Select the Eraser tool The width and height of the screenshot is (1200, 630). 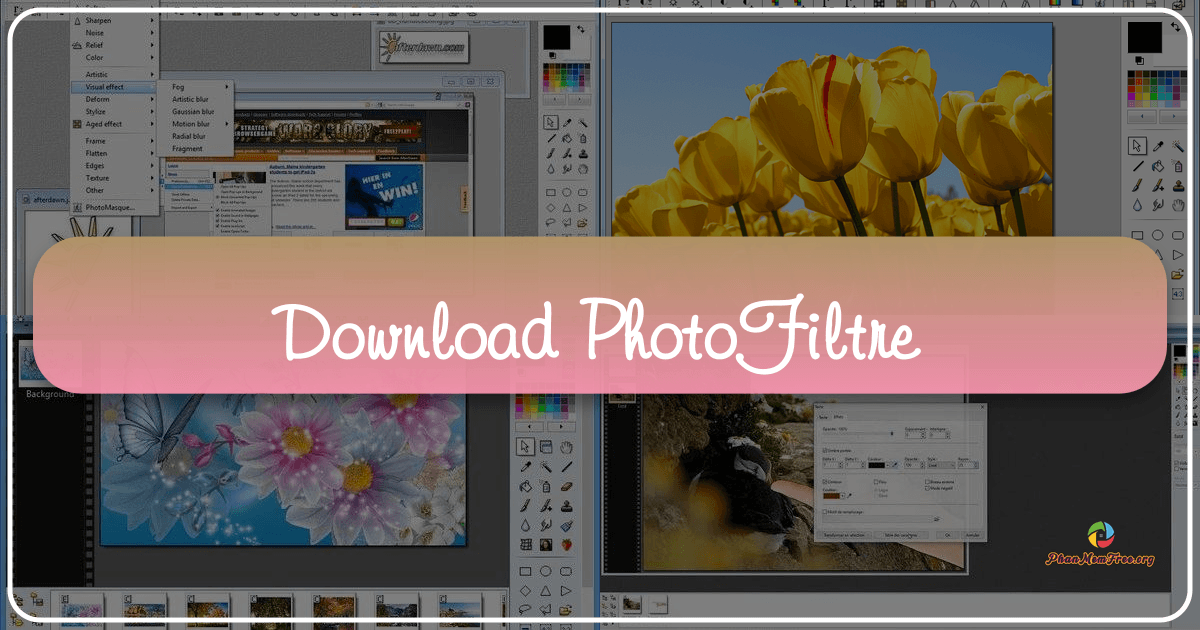[x=566, y=487]
